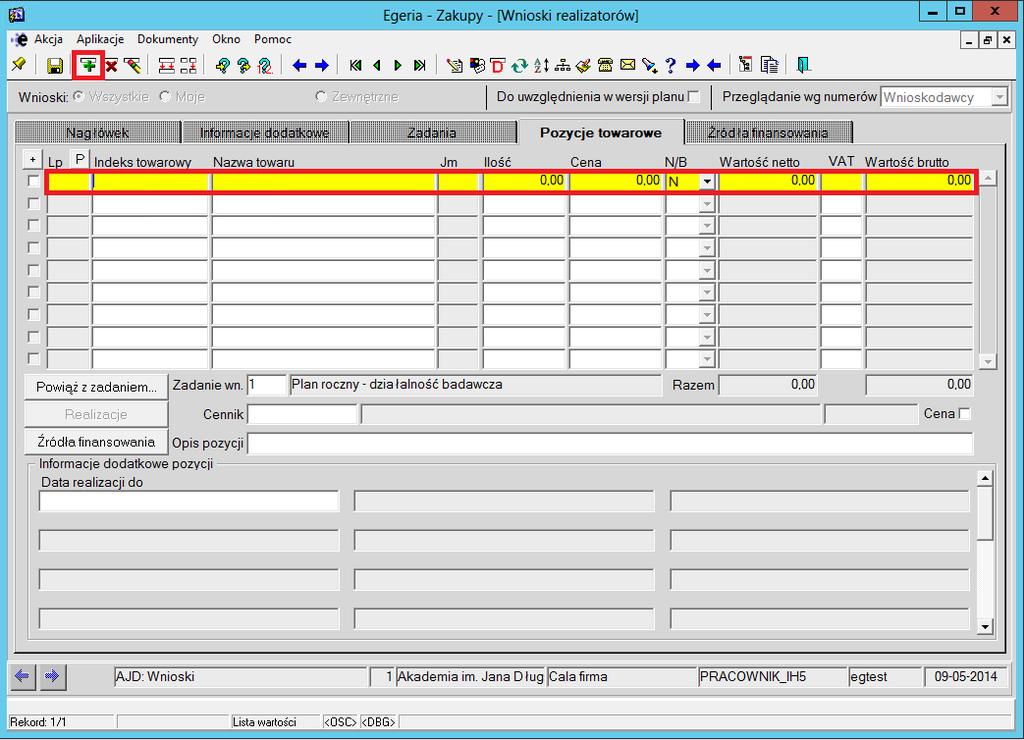1024x740 pixels.
Task: Click into the Opis pozycji field
Action: (x=610, y=443)
